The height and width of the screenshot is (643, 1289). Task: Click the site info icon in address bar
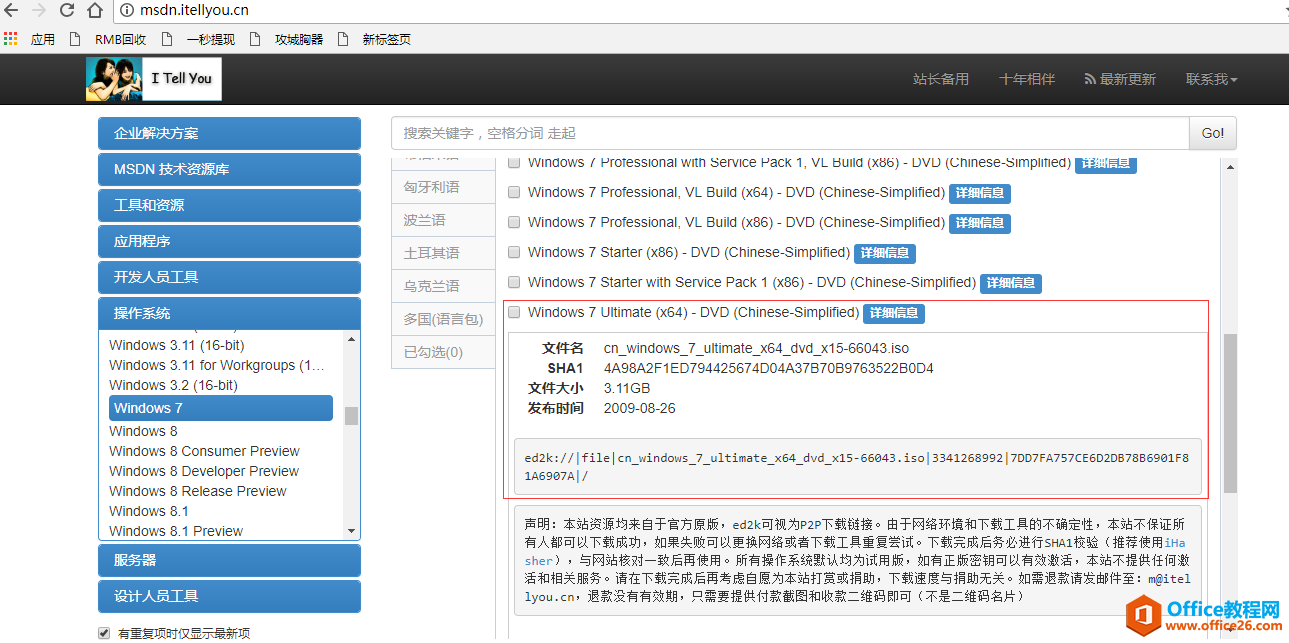(127, 11)
